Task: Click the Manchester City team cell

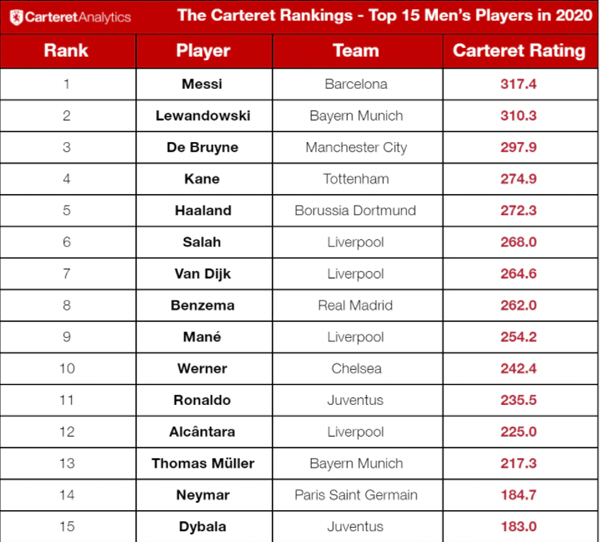Action: pos(356,147)
